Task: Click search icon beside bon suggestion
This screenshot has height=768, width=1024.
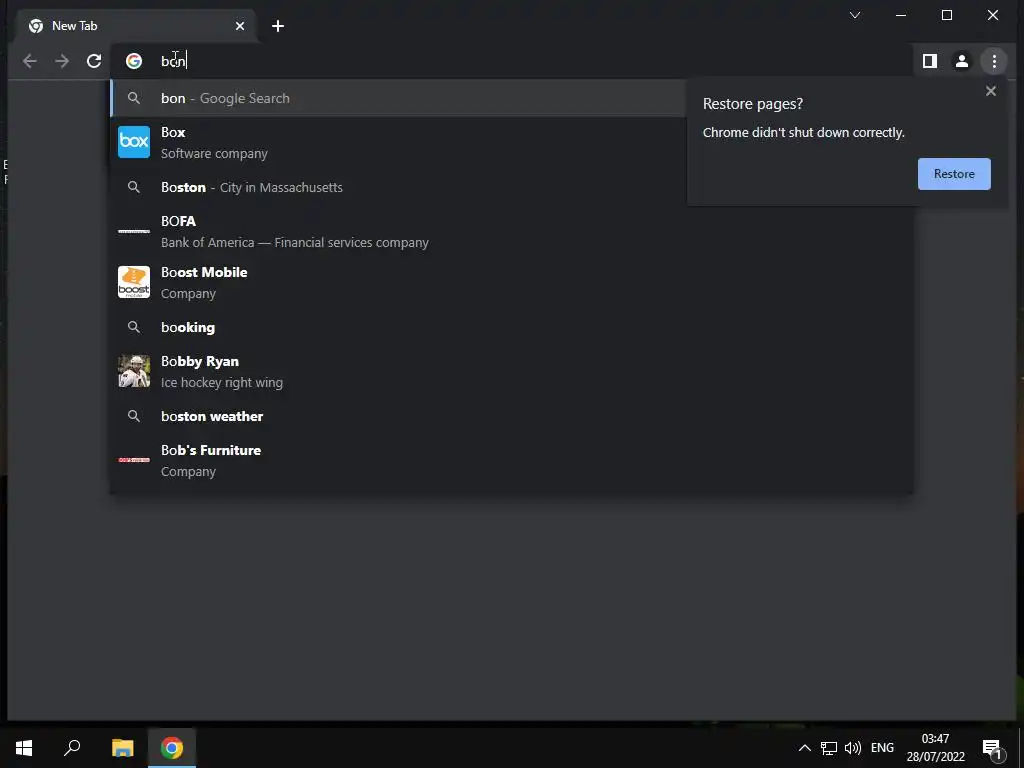Action: tap(134, 99)
